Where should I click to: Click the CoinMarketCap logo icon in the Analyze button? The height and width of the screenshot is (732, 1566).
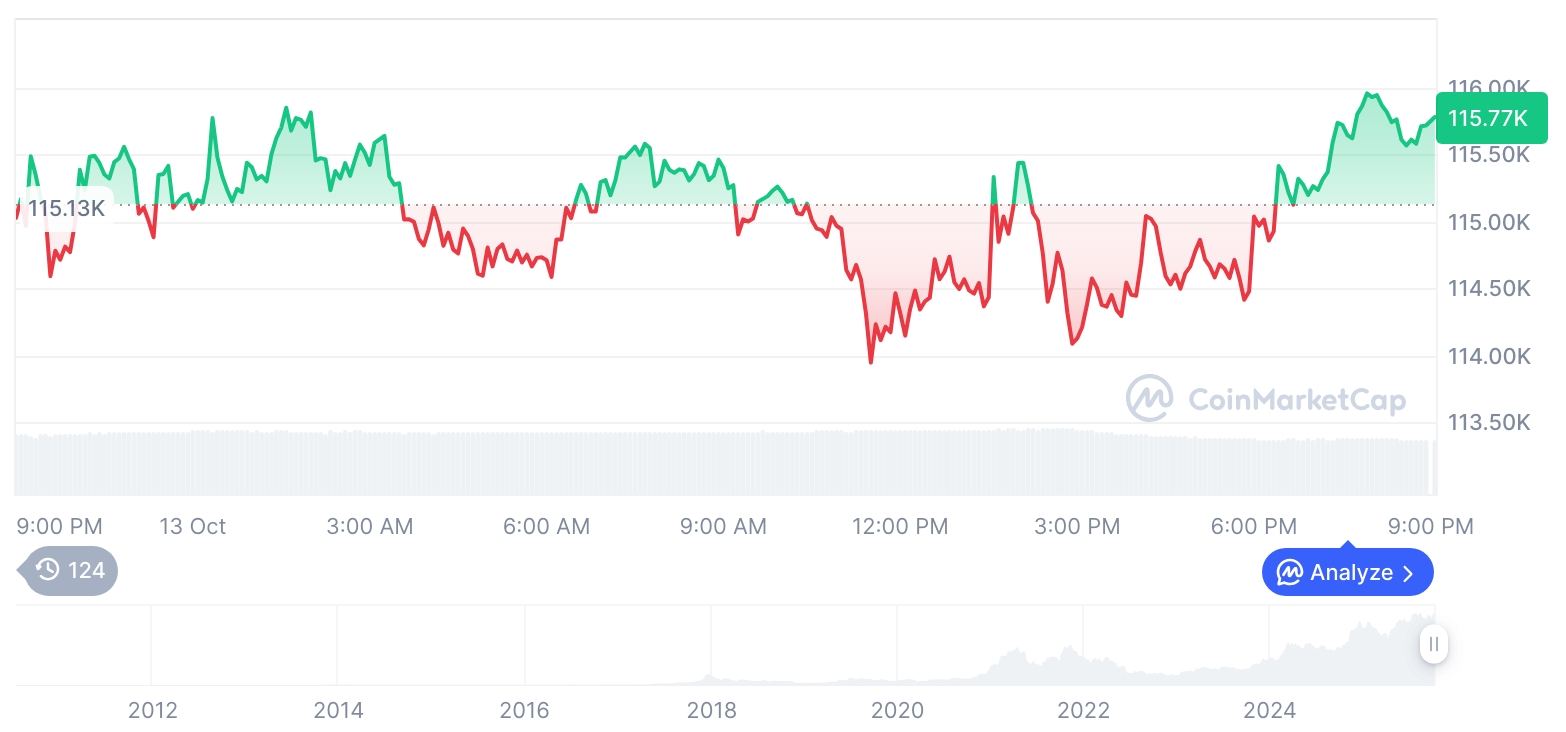pyautogui.click(x=1289, y=573)
